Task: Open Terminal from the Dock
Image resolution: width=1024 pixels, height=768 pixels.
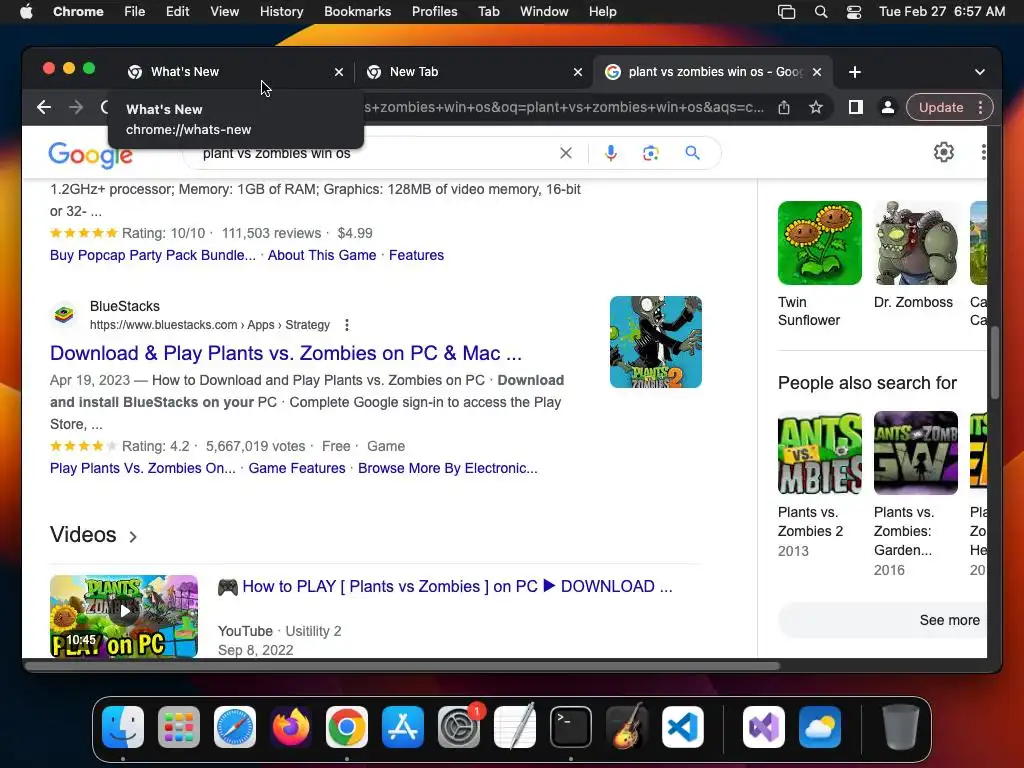Action: [571, 727]
